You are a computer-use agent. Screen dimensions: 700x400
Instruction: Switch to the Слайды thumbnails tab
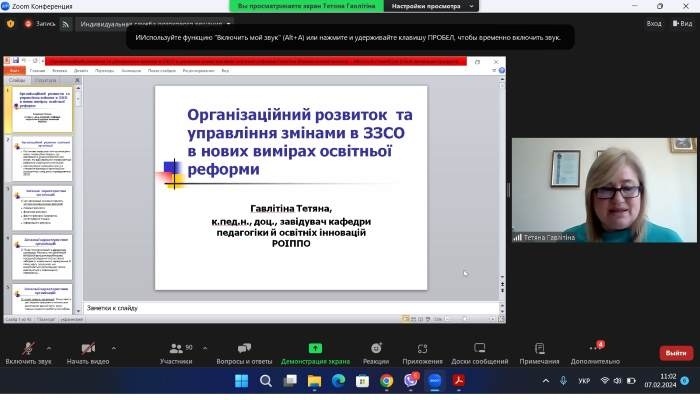pyautogui.click(x=17, y=80)
